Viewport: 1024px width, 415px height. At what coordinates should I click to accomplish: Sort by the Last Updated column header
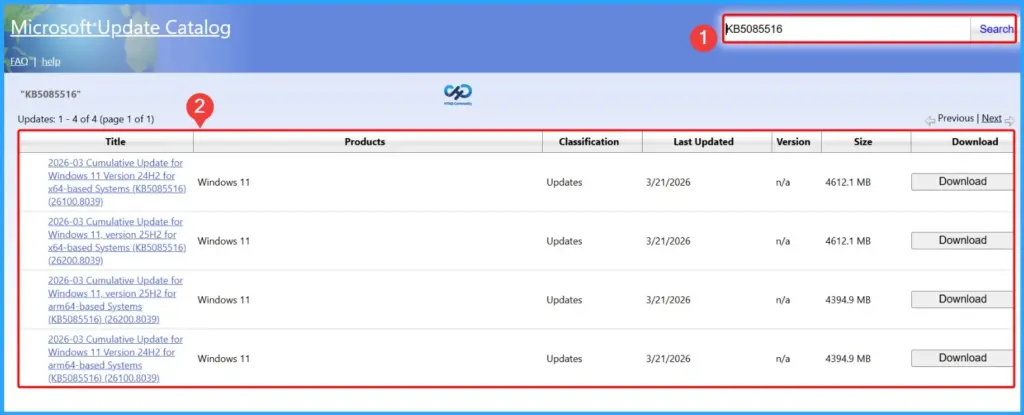[x=703, y=142]
